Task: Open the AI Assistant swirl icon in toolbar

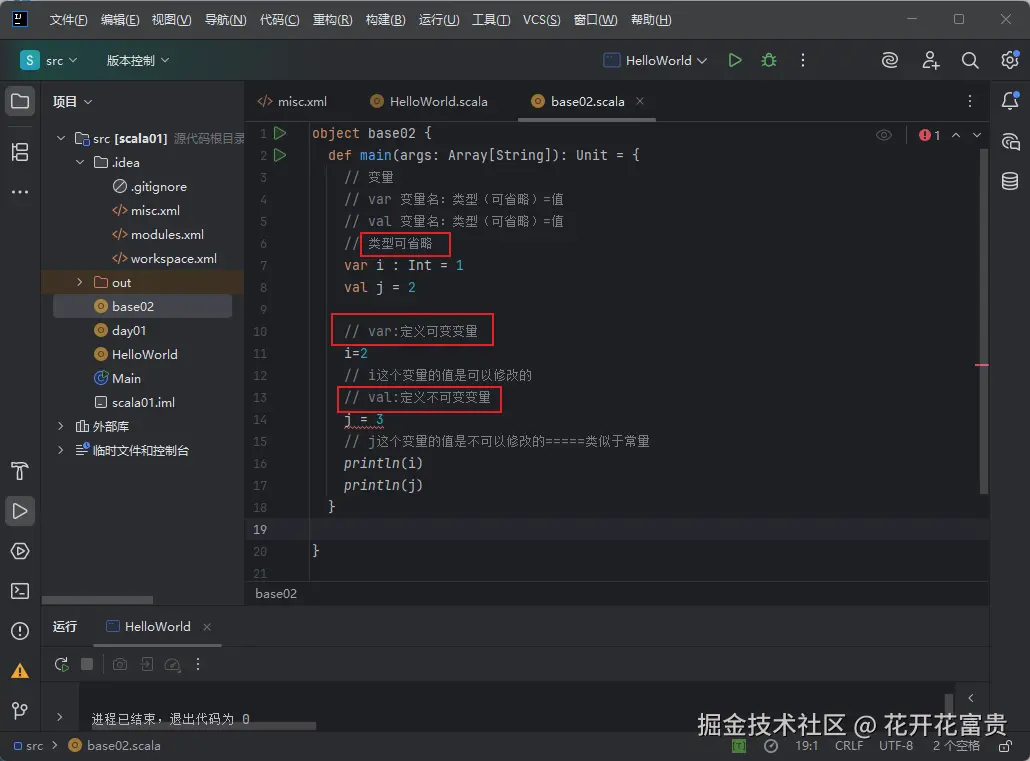Action: [889, 60]
